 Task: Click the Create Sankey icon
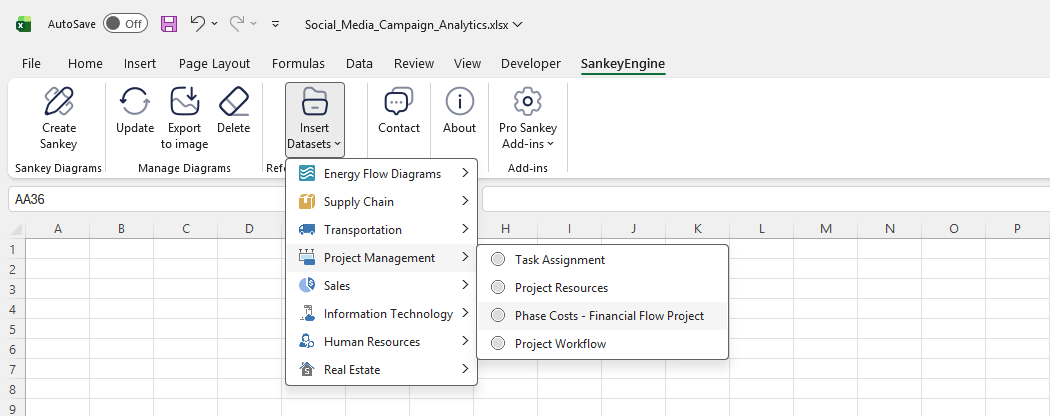coord(59,102)
